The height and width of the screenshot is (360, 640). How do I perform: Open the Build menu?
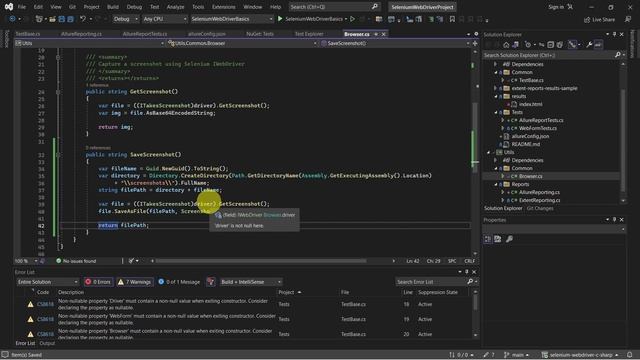click(x=113, y=7)
